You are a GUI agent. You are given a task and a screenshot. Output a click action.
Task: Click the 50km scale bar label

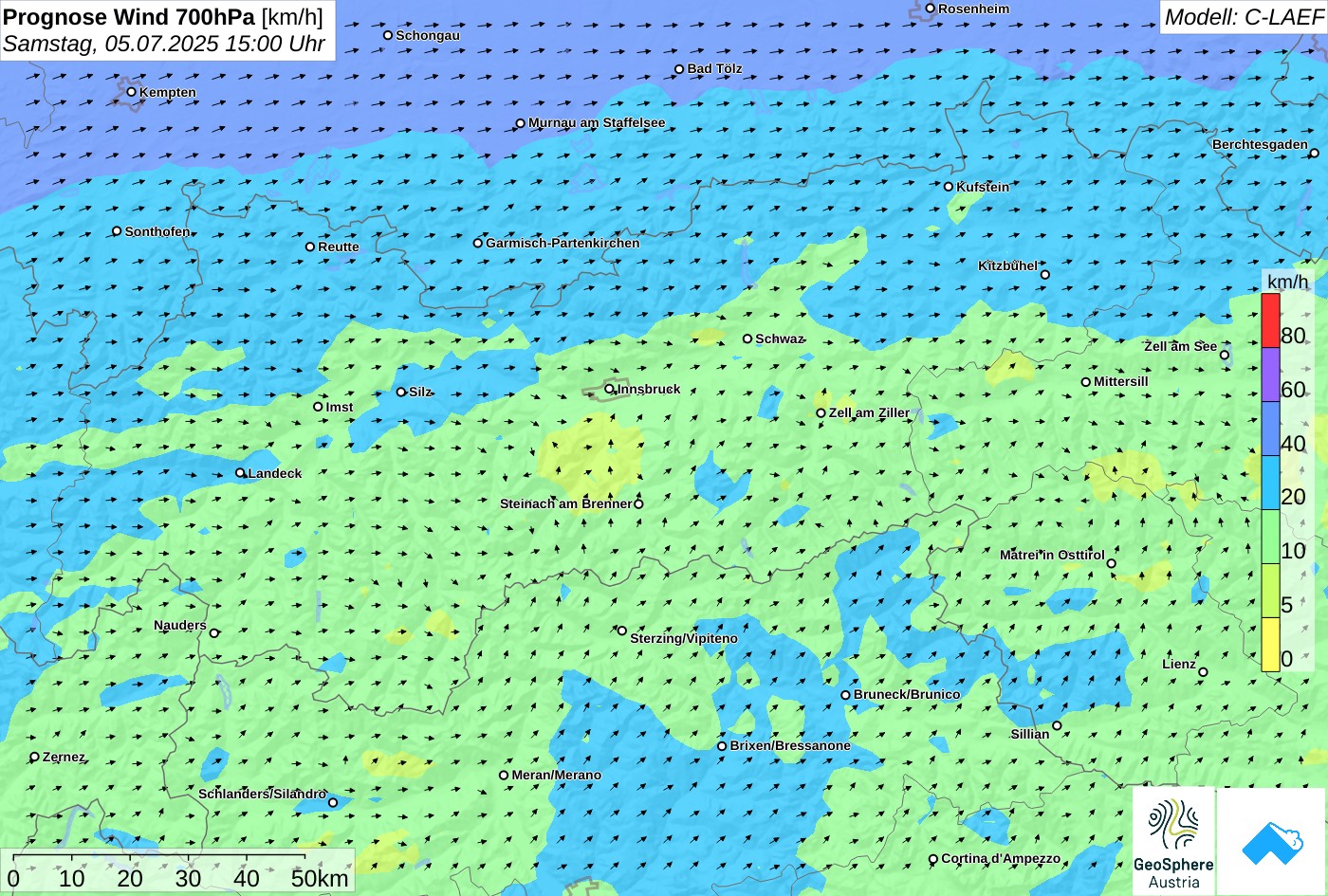click(320, 878)
